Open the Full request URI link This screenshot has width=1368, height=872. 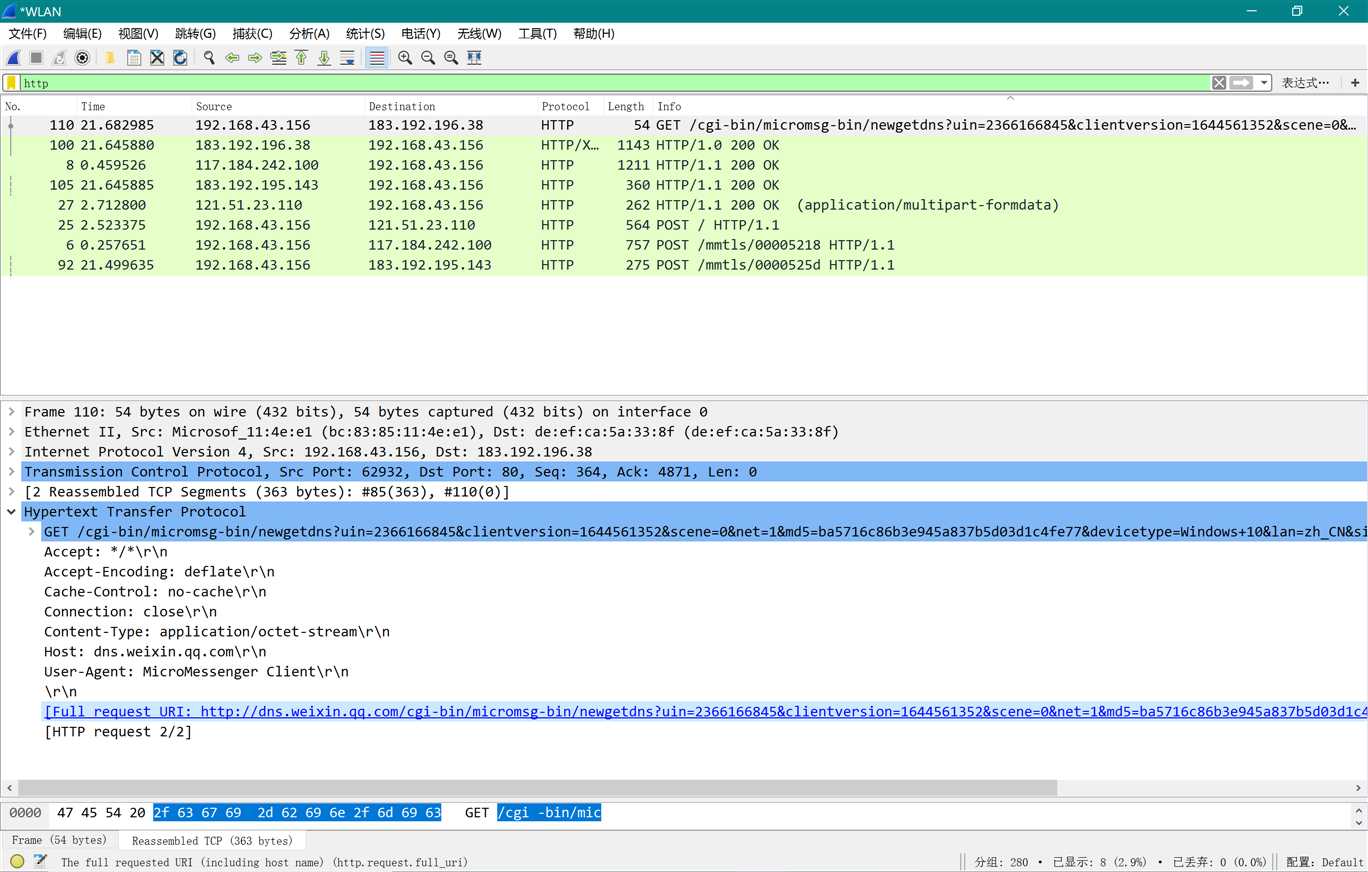coord(705,712)
